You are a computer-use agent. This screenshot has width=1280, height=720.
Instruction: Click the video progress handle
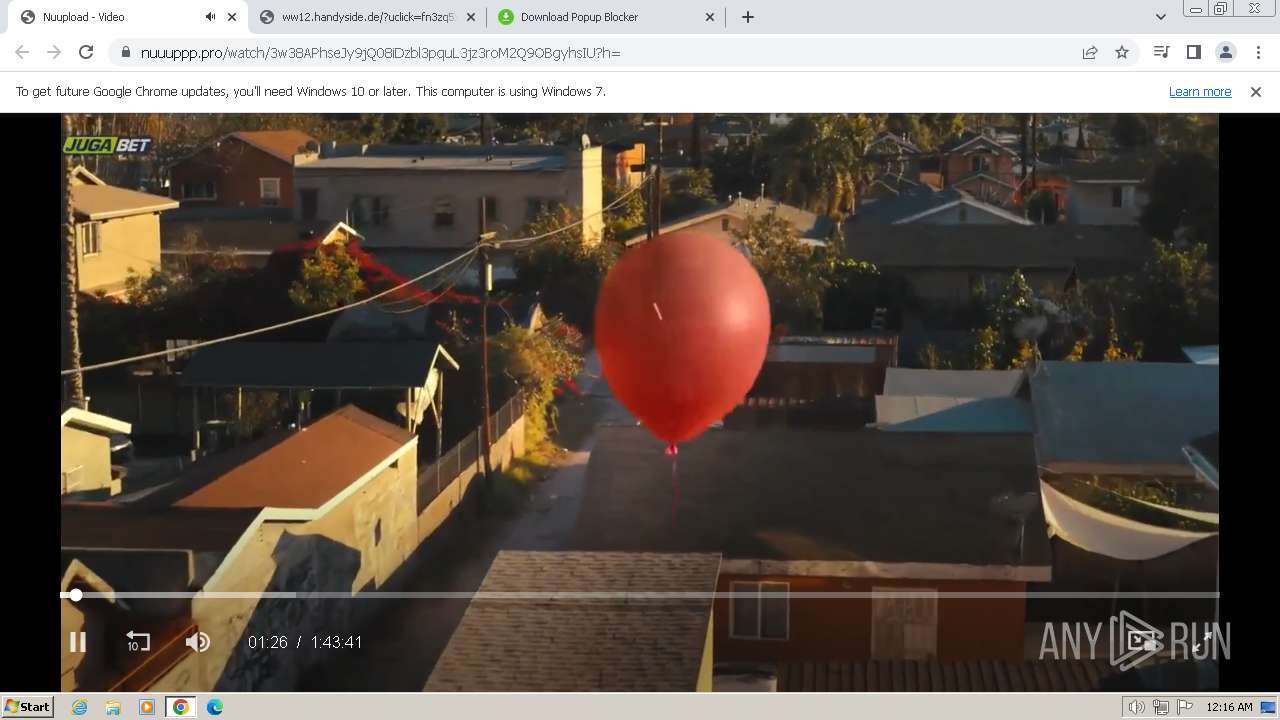click(76, 595)
